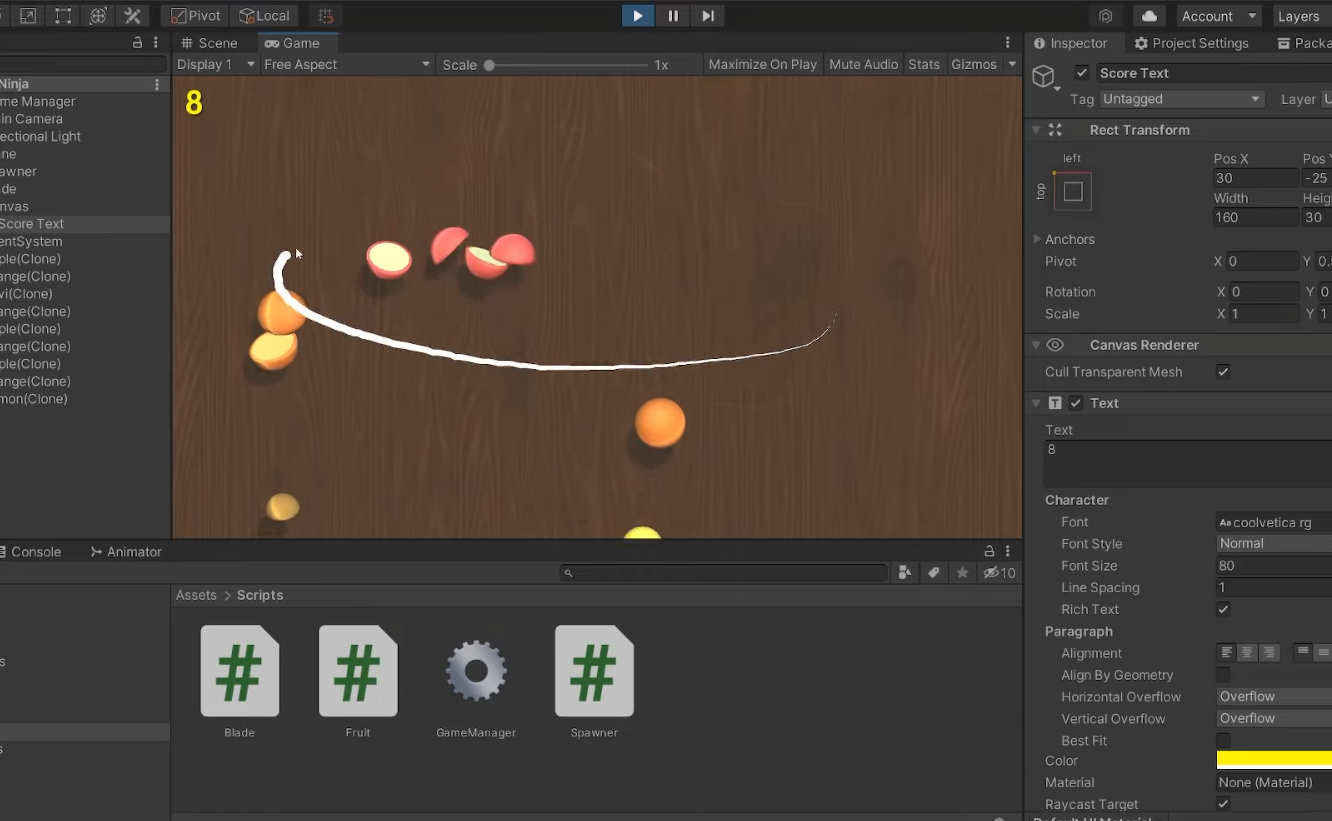Screen dimensions: 1332x821
Task: Open the Project Settings tab
Action: click(1191, 43)
